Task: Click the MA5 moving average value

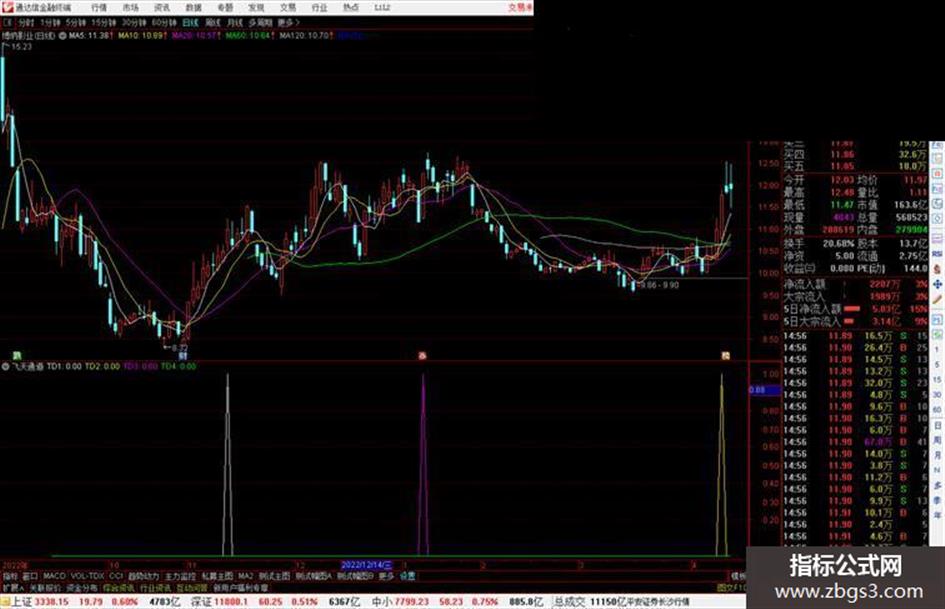Action: (x=89, y=36)
